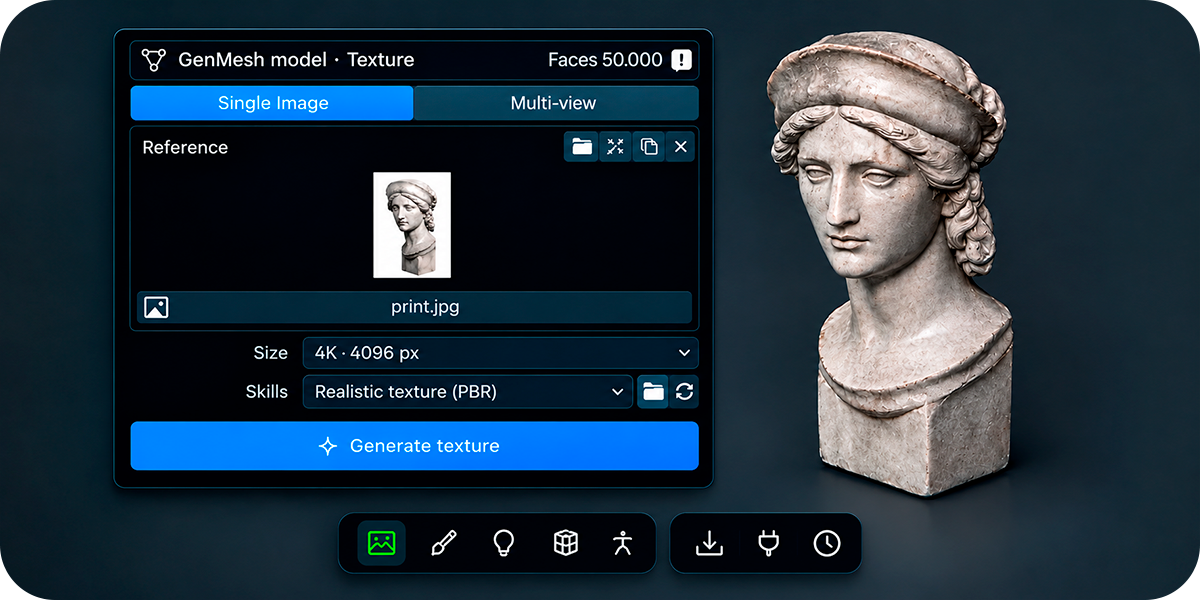The height and width of the screenshot is (600, 1200).
Task: Select the lightbulb lighting tool
Action: pos(504,543)
